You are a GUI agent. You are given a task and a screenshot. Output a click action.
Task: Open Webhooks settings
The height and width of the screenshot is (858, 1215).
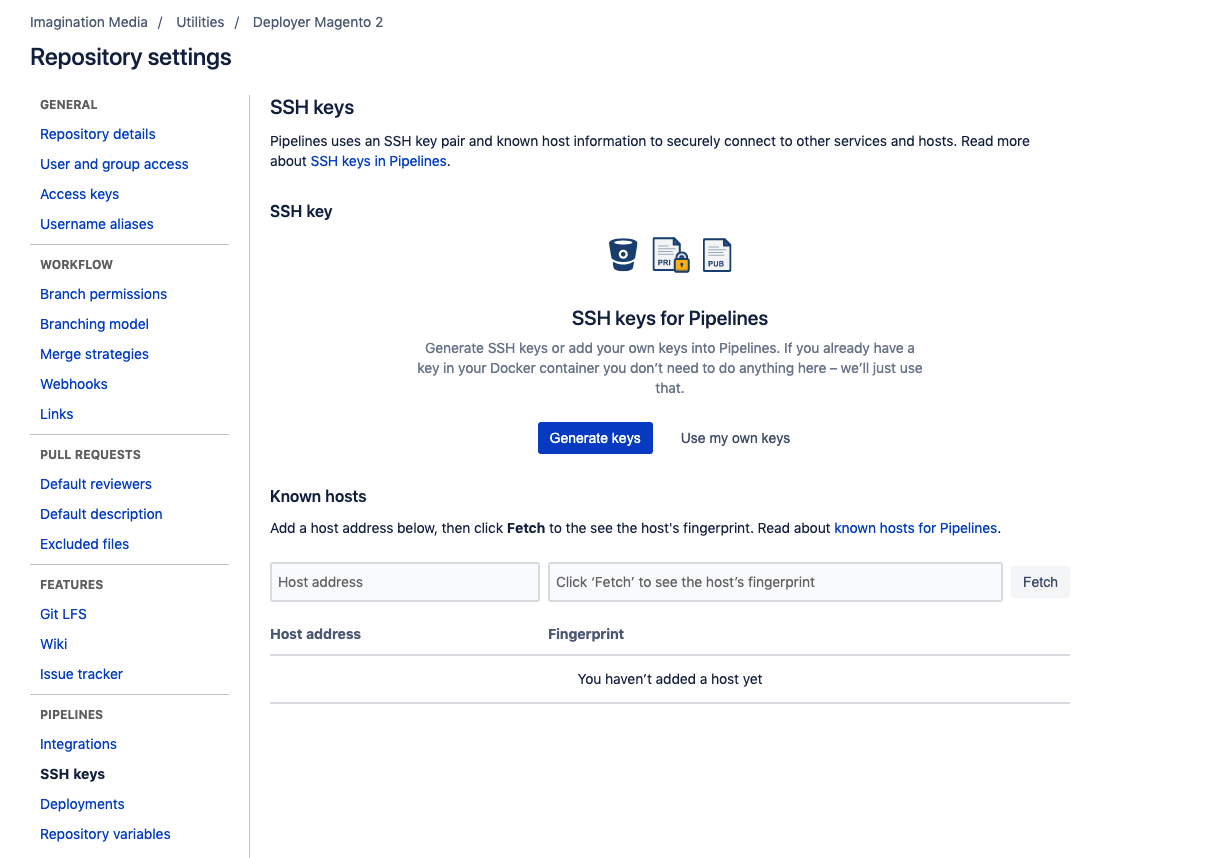click(x=74, y=384)
